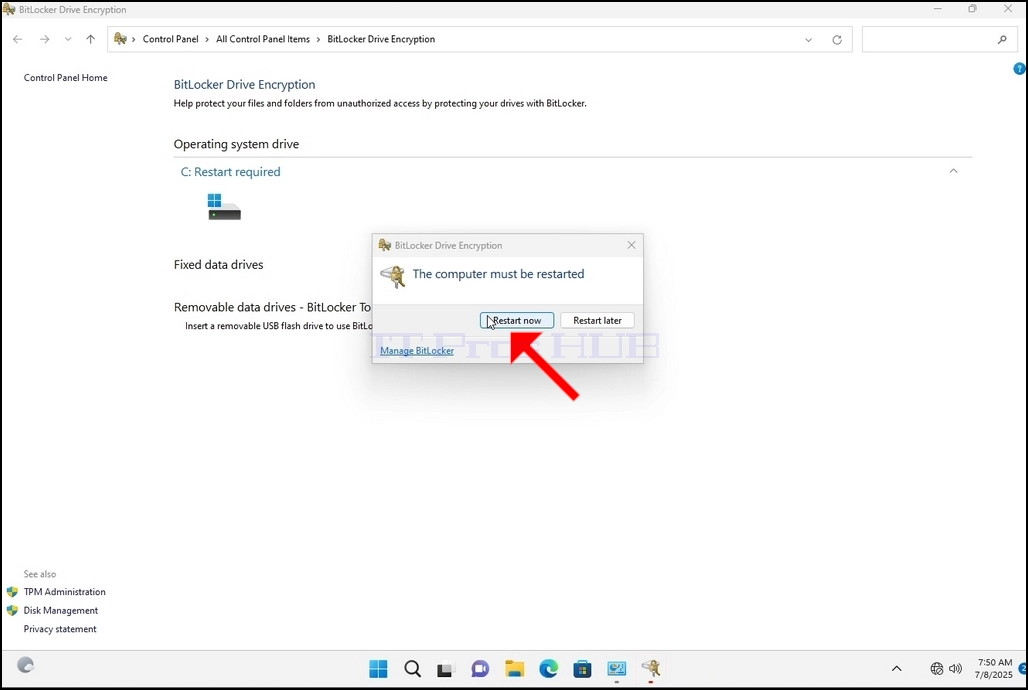Open the clock showing 7:50 AM
The height and width of the screenshot is (690, 1028).
point(993,668)
